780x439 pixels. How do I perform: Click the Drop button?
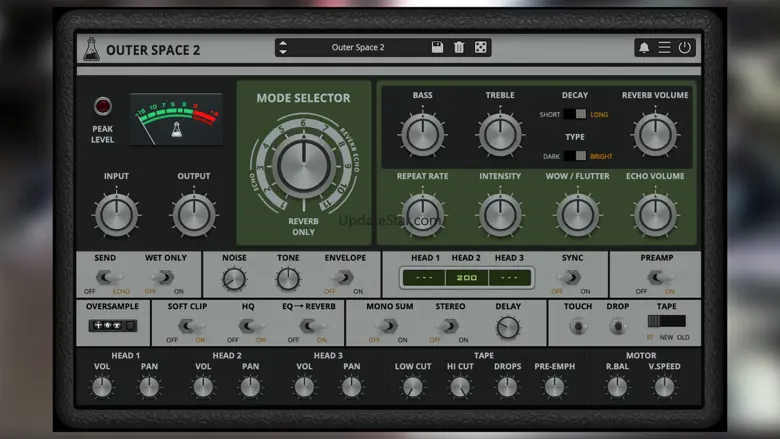point(618,327)
